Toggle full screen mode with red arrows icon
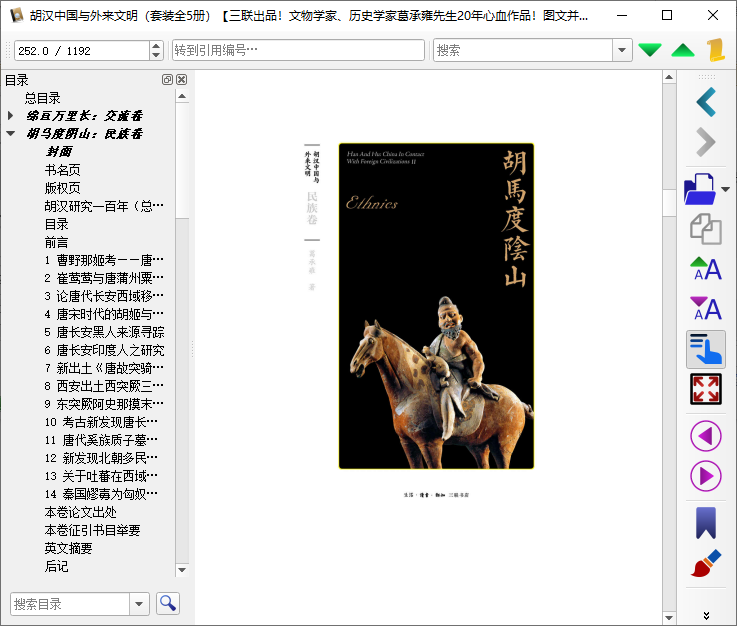 706,389
